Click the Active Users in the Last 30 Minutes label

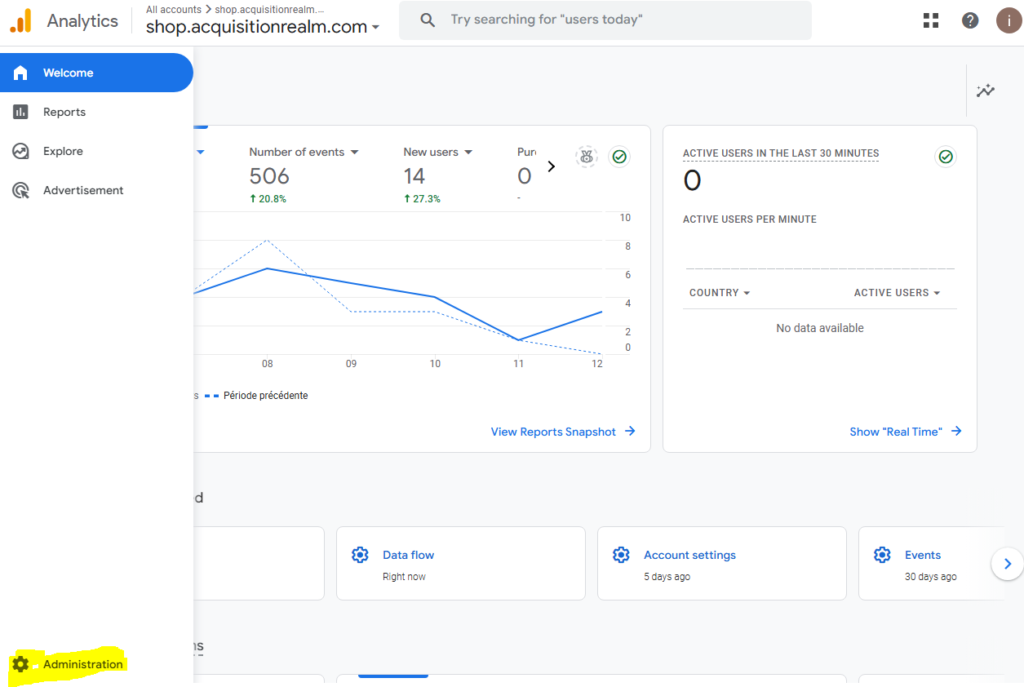(780, 153)
